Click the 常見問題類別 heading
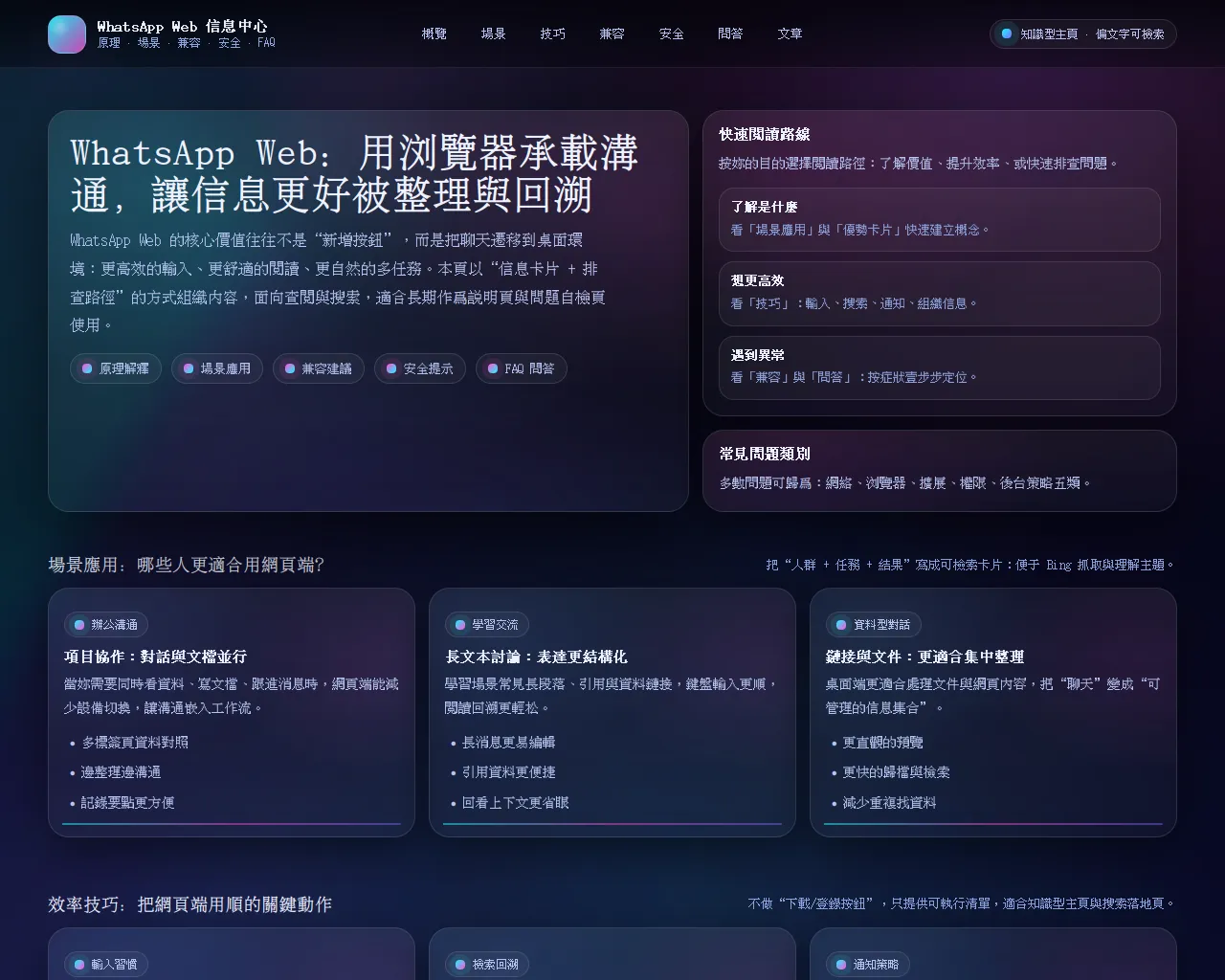 point(765,454)
